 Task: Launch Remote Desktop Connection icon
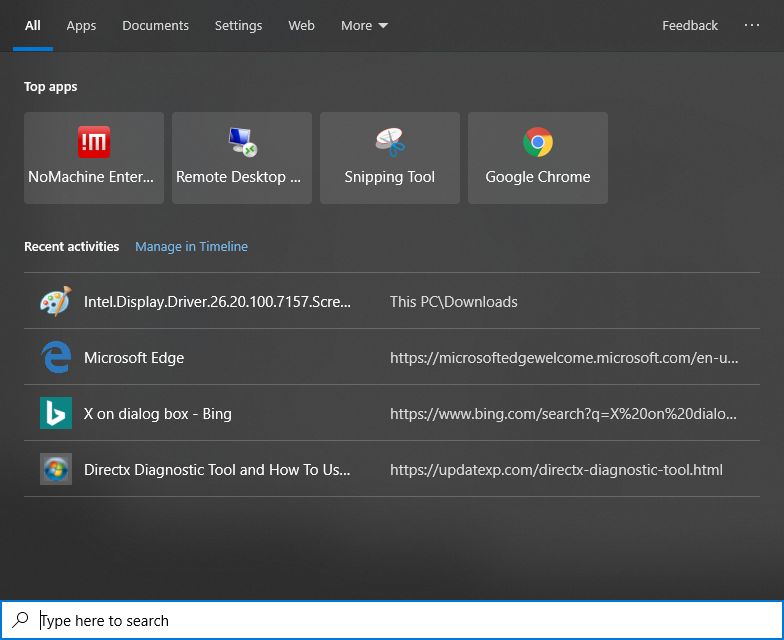(x=242, y=142)
